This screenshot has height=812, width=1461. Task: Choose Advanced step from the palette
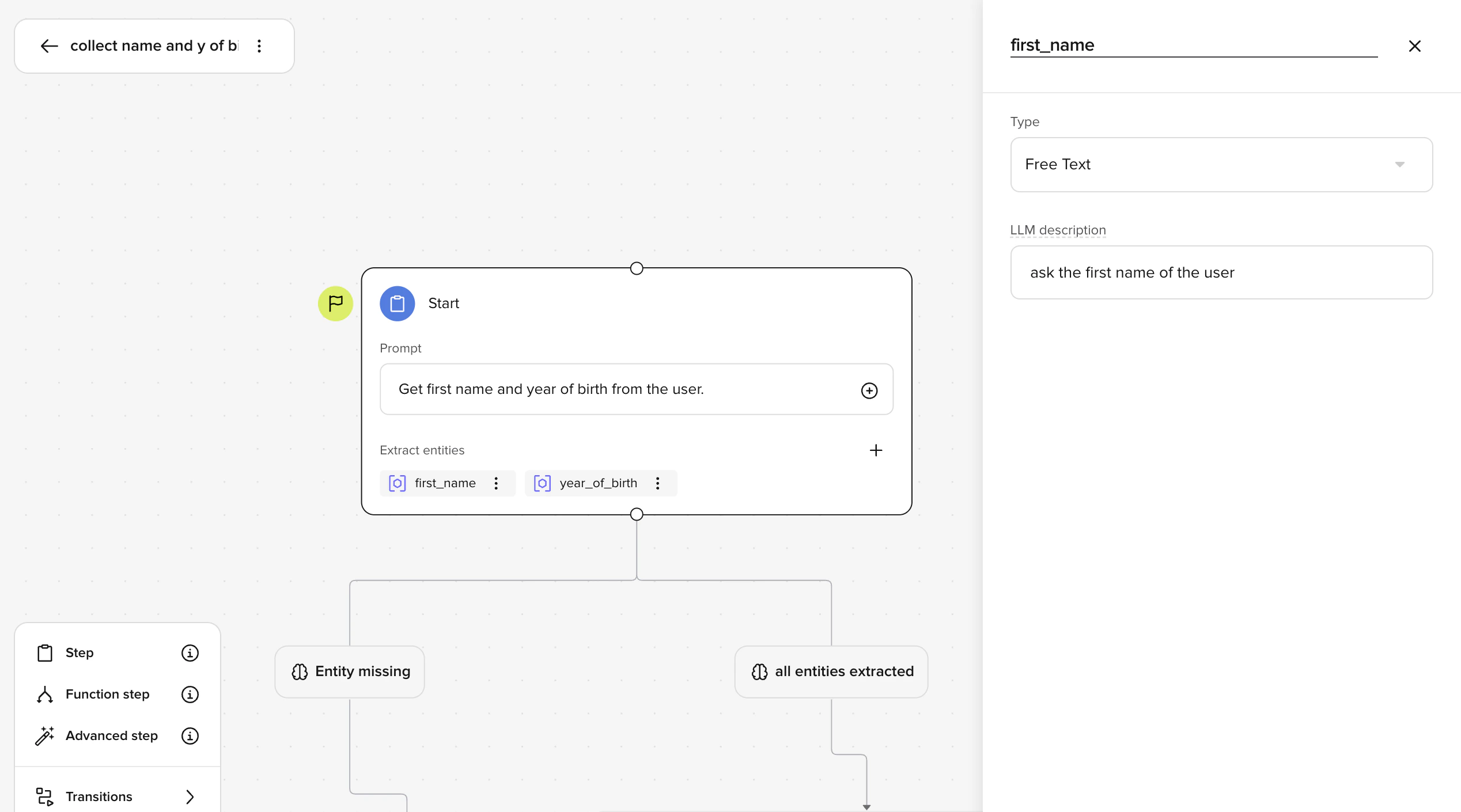click(x=111, y=736)
